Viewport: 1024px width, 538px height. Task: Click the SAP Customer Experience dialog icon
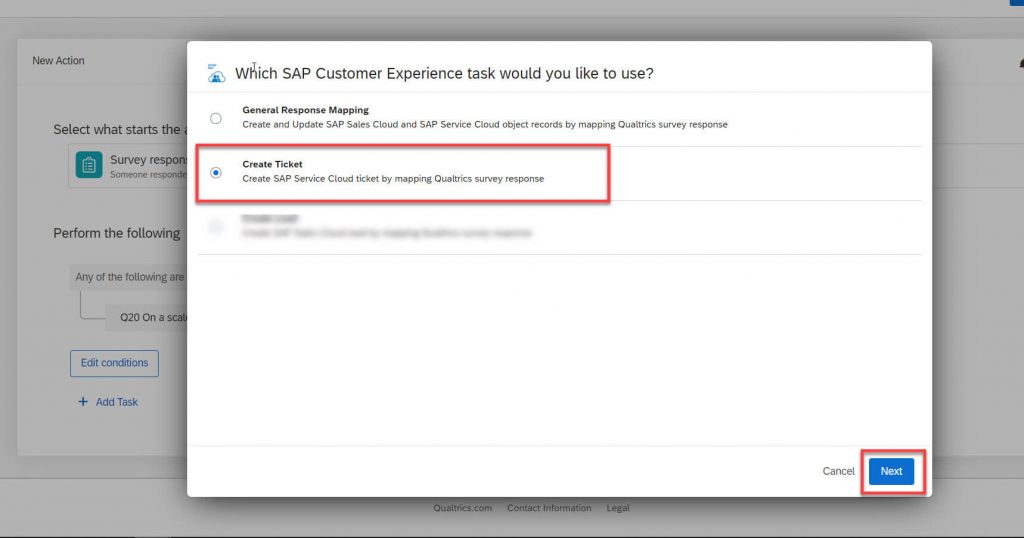tap(216, 73)
